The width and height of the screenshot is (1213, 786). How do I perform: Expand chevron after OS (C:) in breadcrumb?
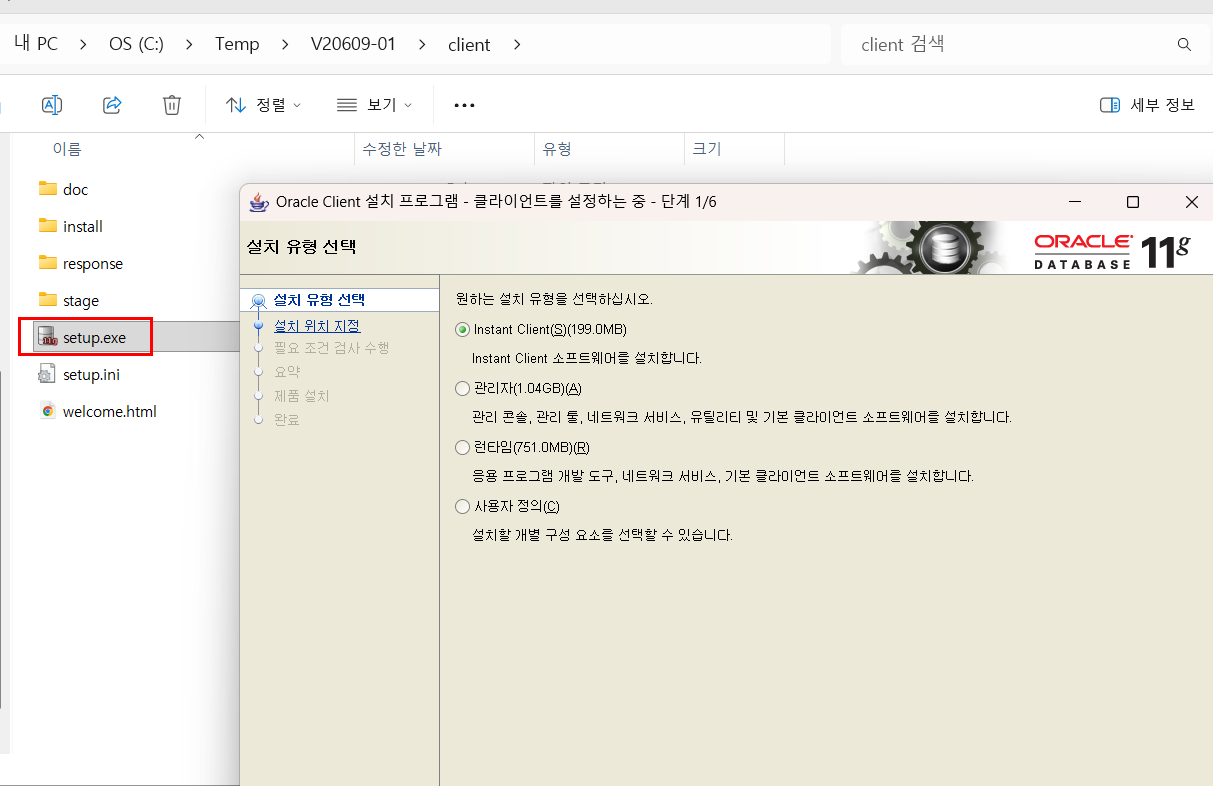click(x=190, y=44)
